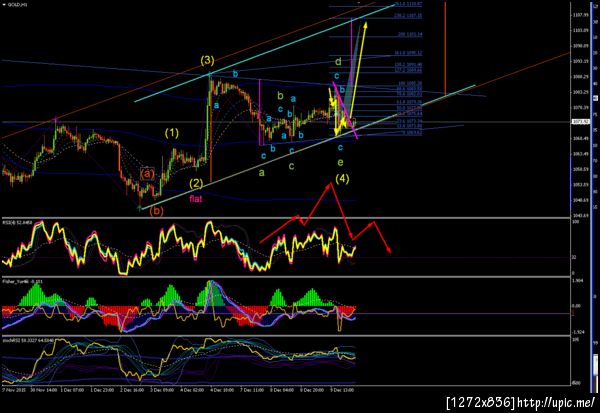Screen dimensions: 600x413
Task: Select the RSI(4) indicator label
Action: point(18,222)
